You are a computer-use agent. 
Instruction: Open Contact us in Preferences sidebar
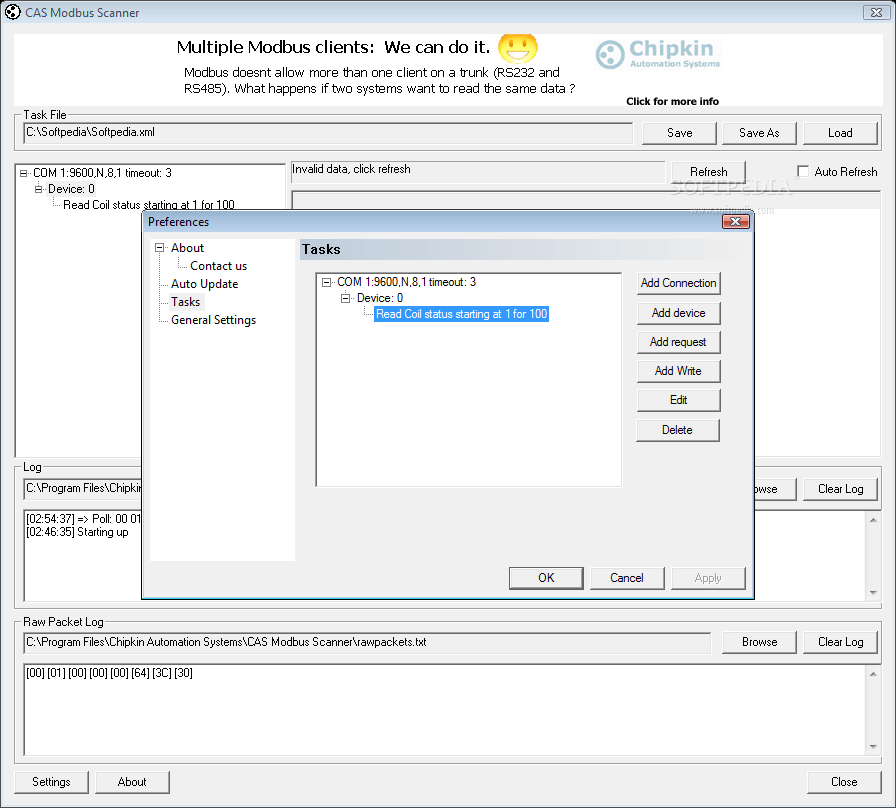pyautogui.click(x=219, y=265)
